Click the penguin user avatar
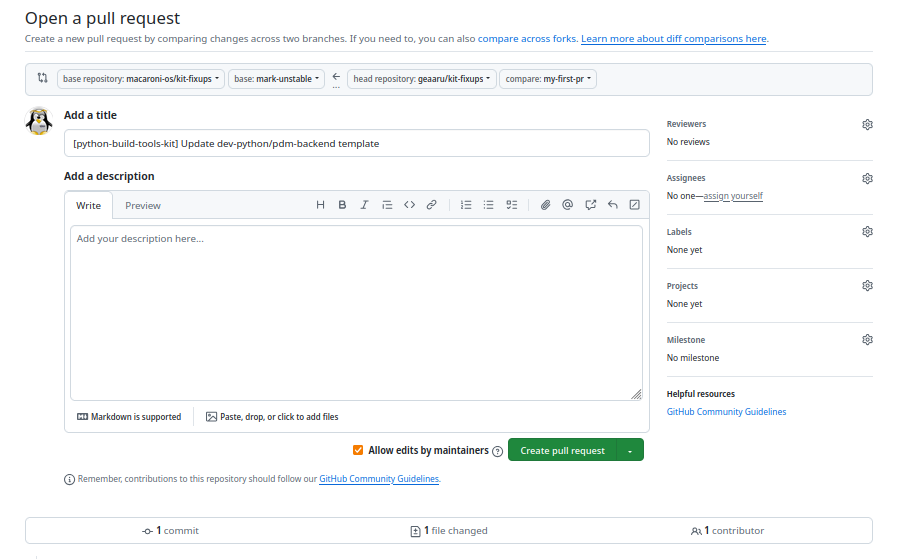This screenshot has width=906, height=559. pos(39,121)
